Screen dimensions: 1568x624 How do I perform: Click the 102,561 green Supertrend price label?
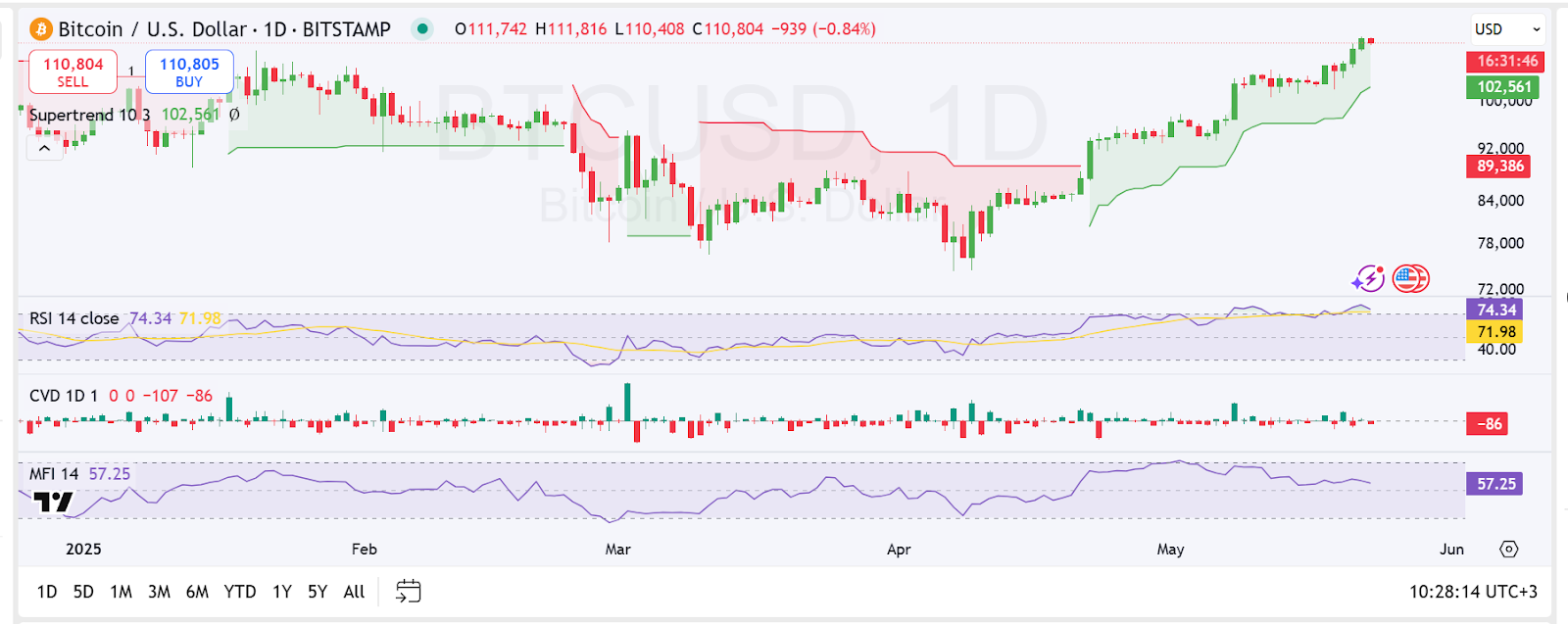tap(1504, 87)
